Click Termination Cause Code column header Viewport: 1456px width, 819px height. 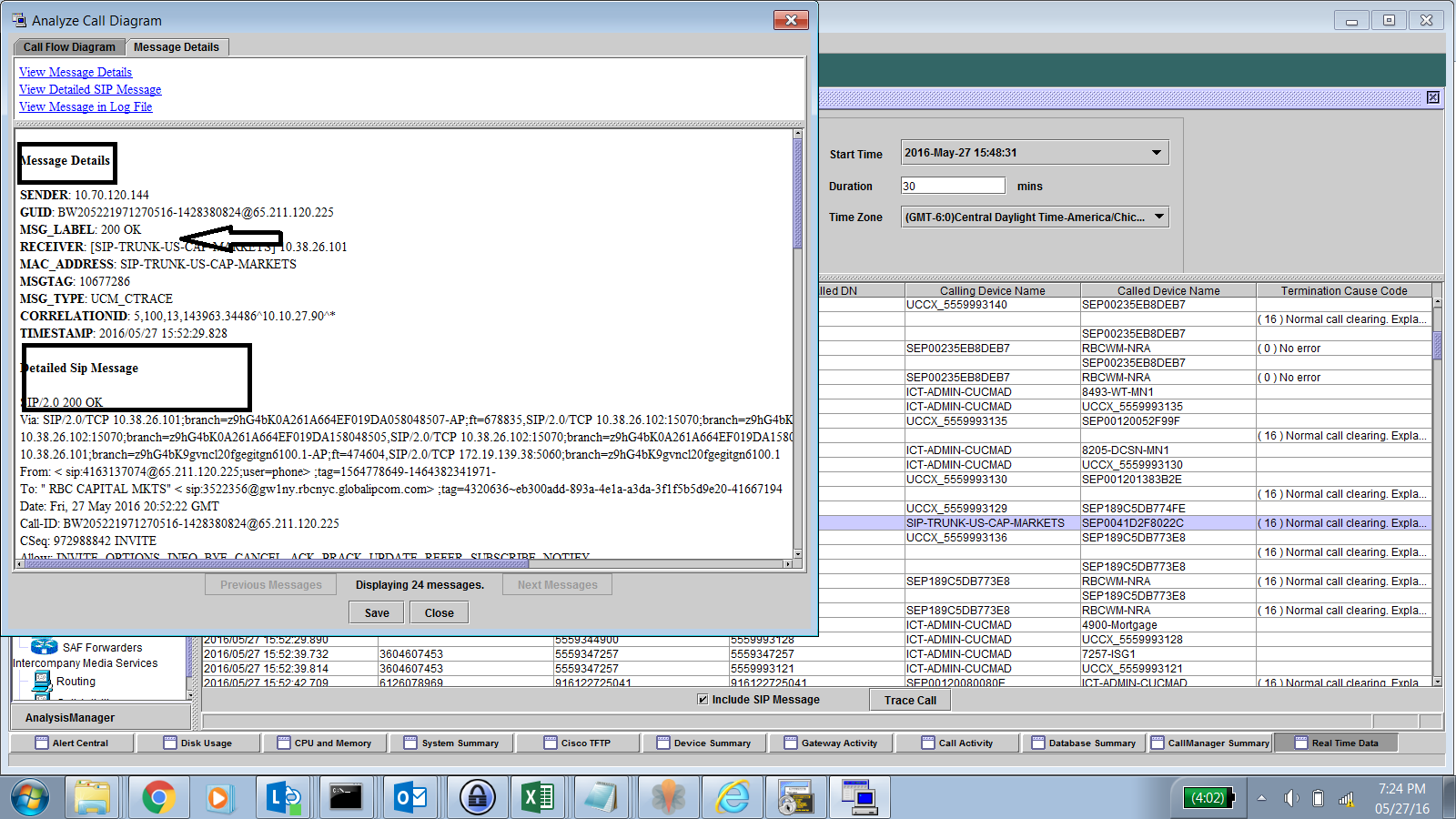pyautogui.click(x=1344, y=290)
